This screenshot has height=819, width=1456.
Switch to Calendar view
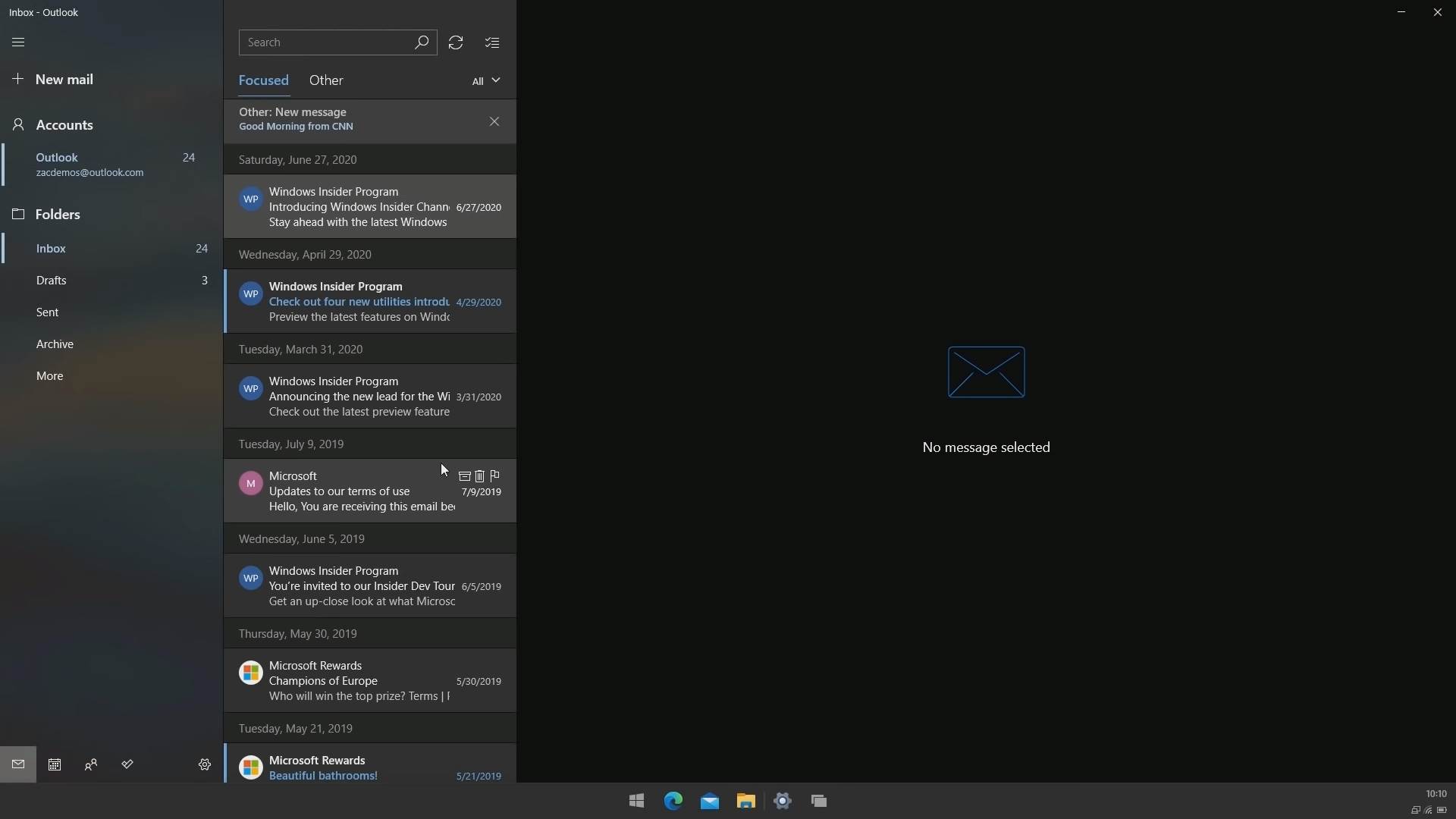(x=54, y=764)
